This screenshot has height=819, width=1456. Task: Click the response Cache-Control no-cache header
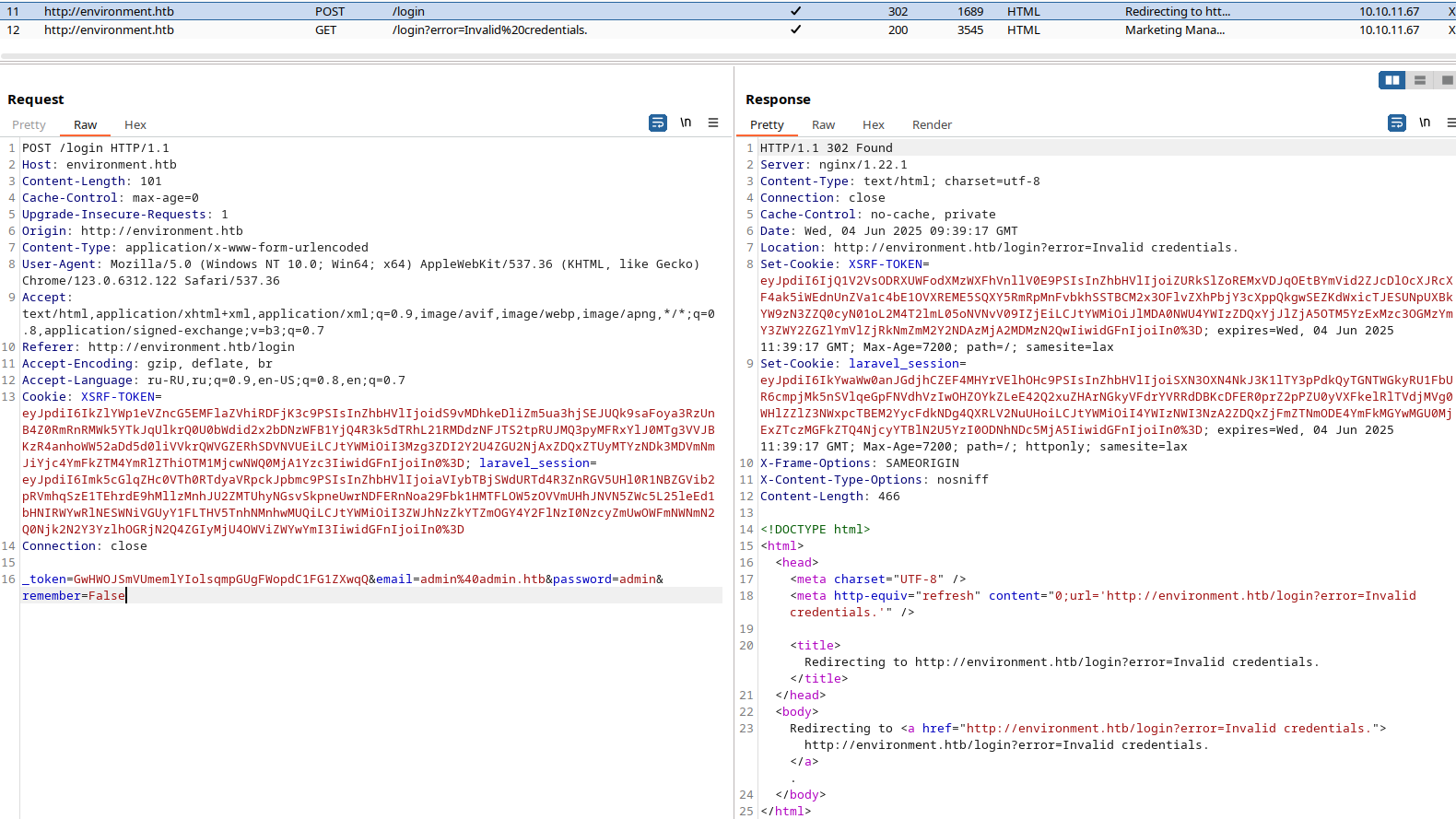pos(878,214)
